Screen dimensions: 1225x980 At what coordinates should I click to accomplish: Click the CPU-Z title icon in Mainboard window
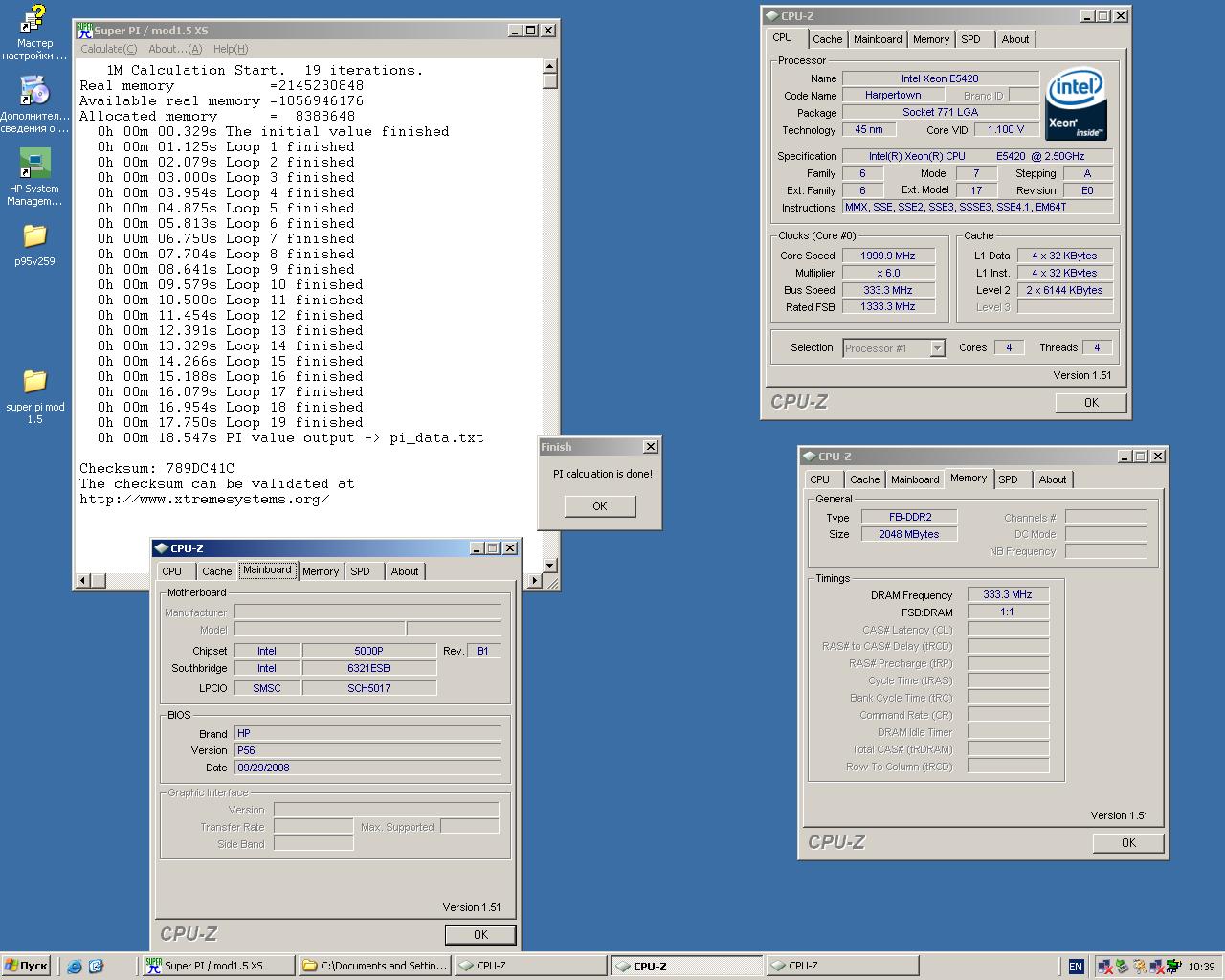161,548
